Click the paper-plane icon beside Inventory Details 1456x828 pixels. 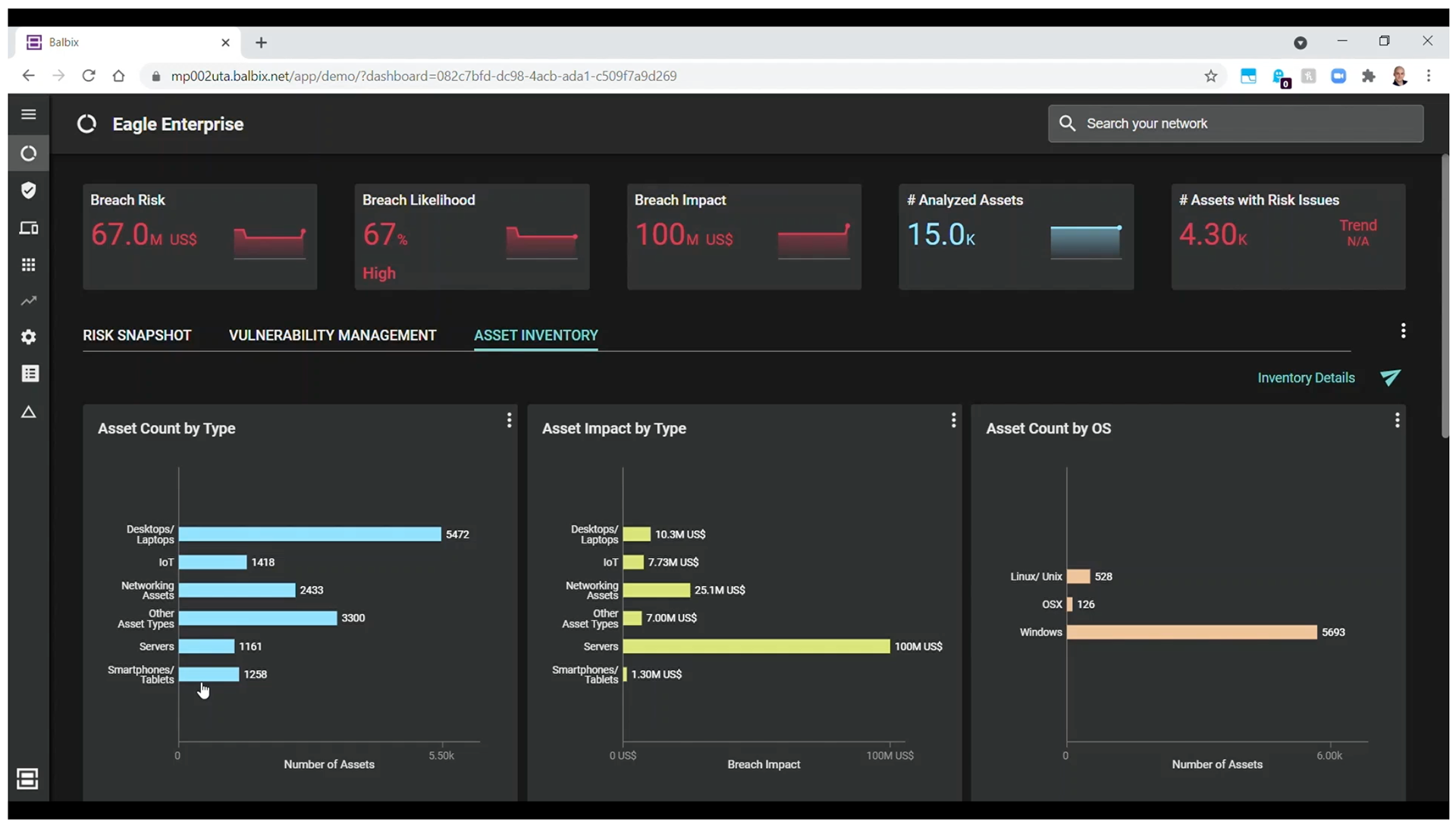point(1390,378)
